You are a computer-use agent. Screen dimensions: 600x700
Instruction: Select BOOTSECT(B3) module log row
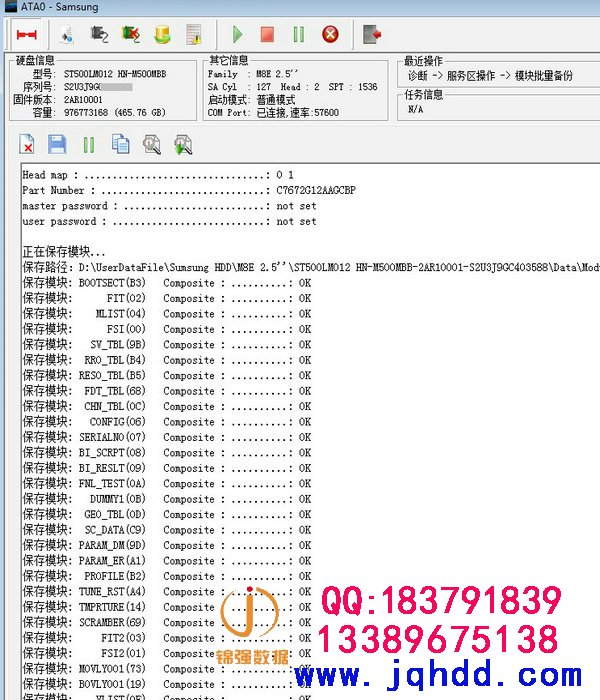click(167, 283)
